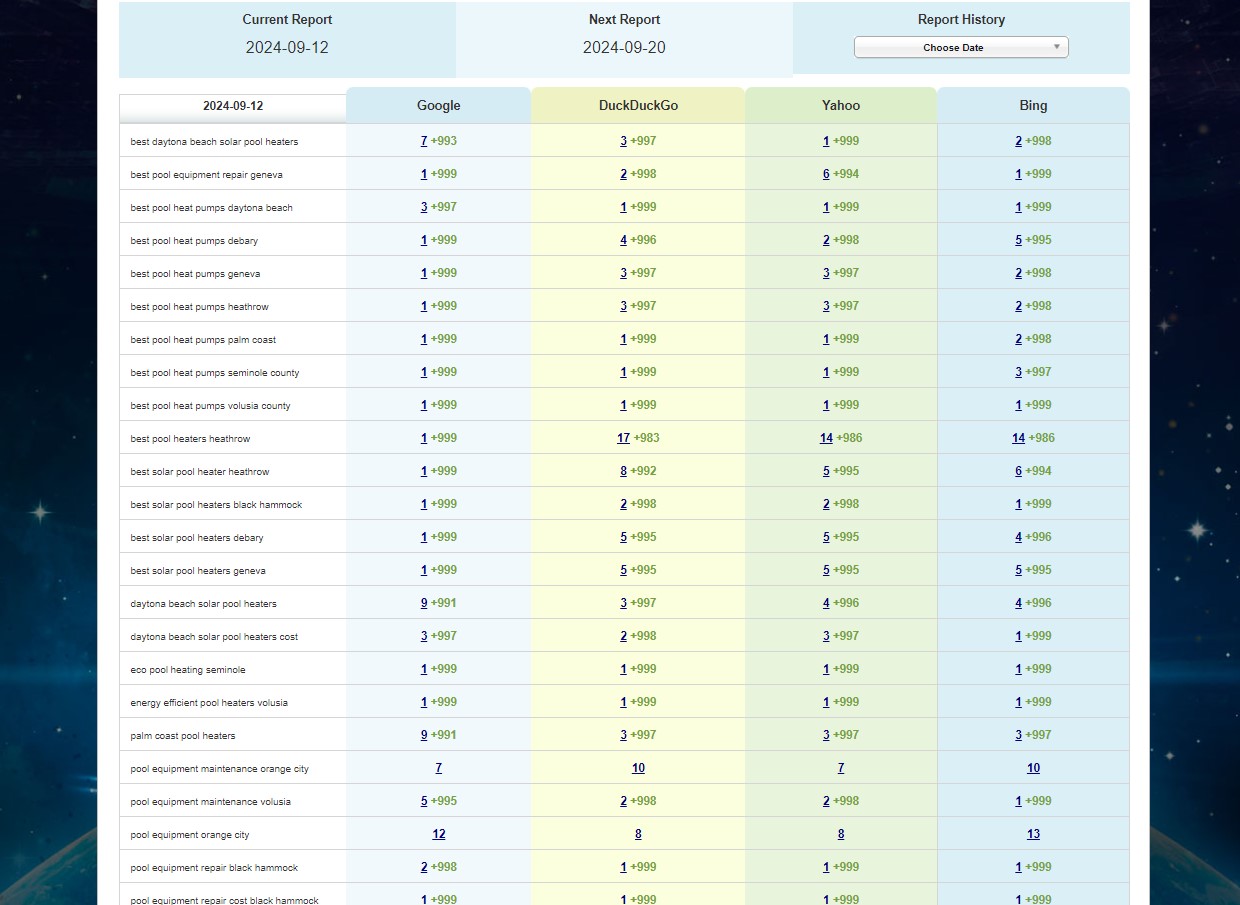
Task: Open DuckDuckGo rank 17 for best pool heaters heathrow
Action: pyautogui.click(x=623, y=438)
